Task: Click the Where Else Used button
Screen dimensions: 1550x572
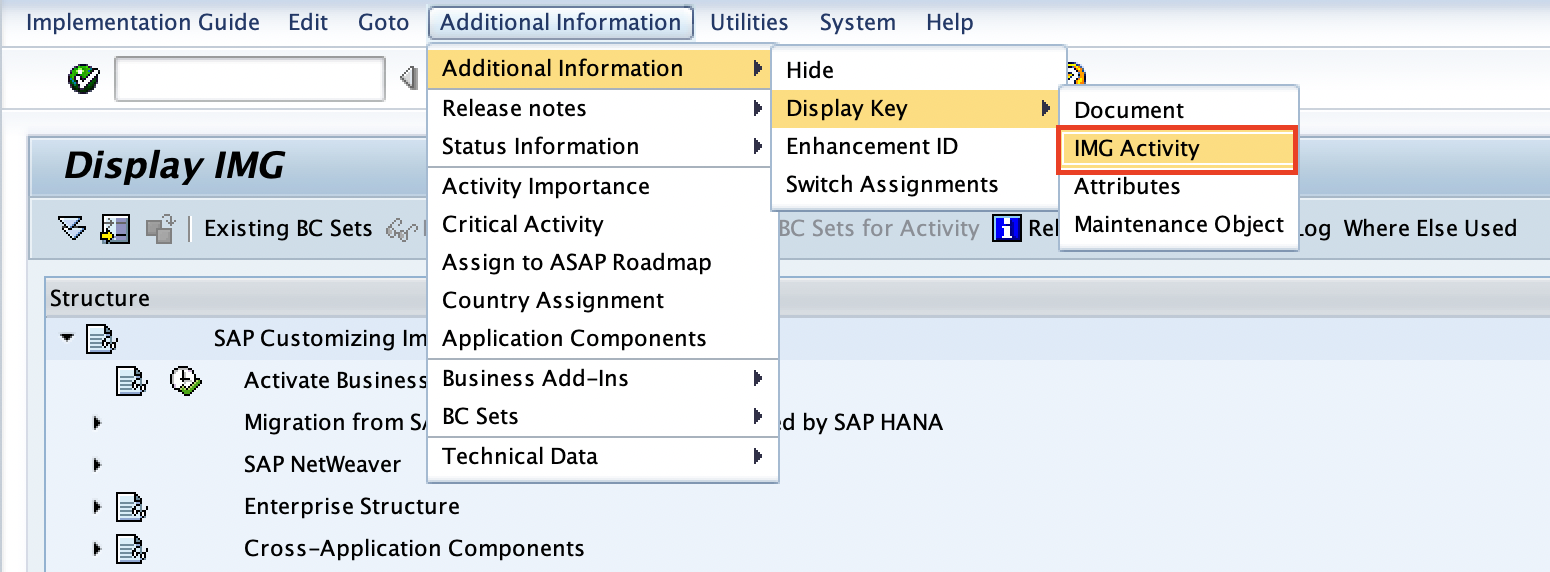Action: [1429, 229]
